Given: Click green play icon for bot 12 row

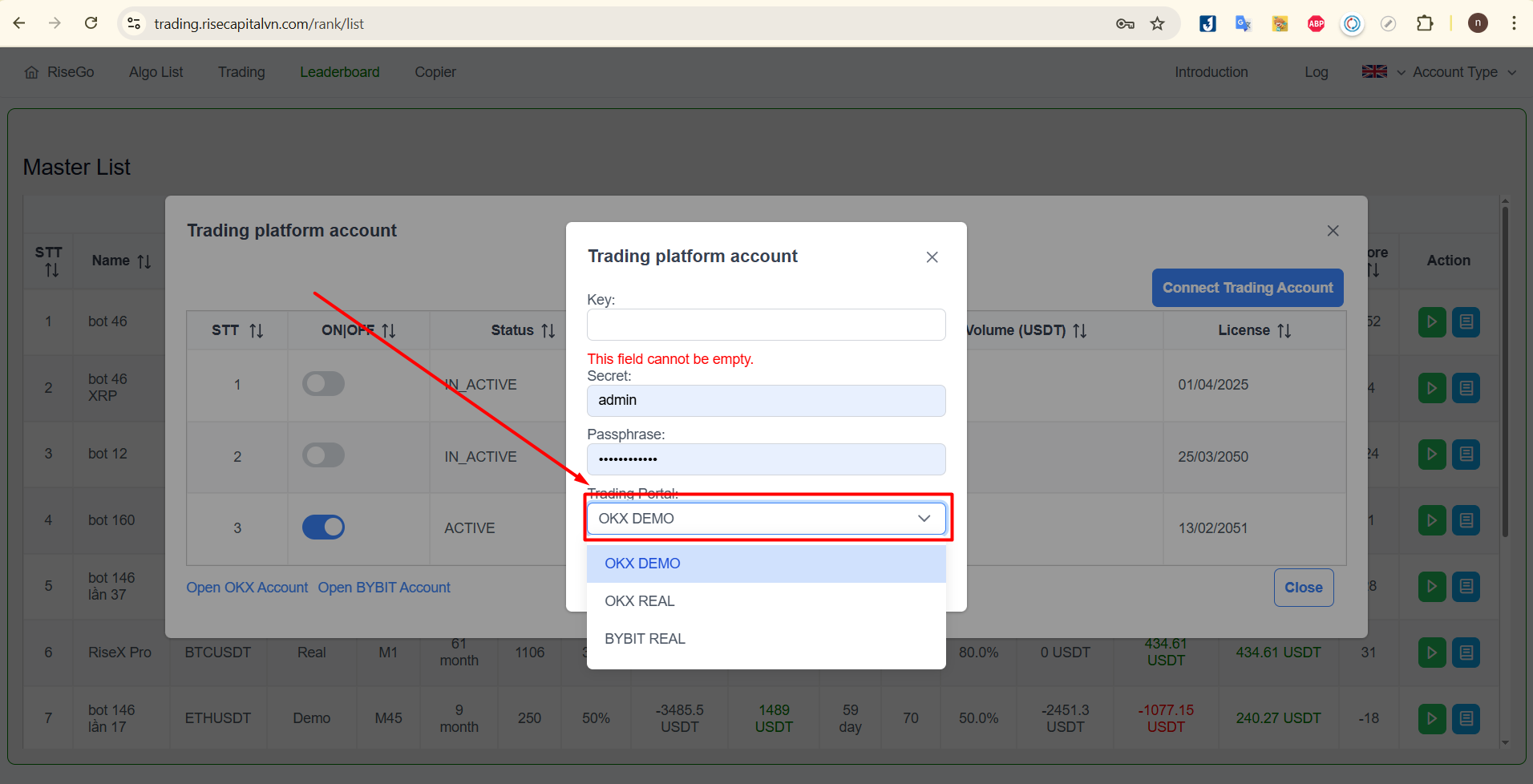Looking at the screenshot, I should point(1432,455).
